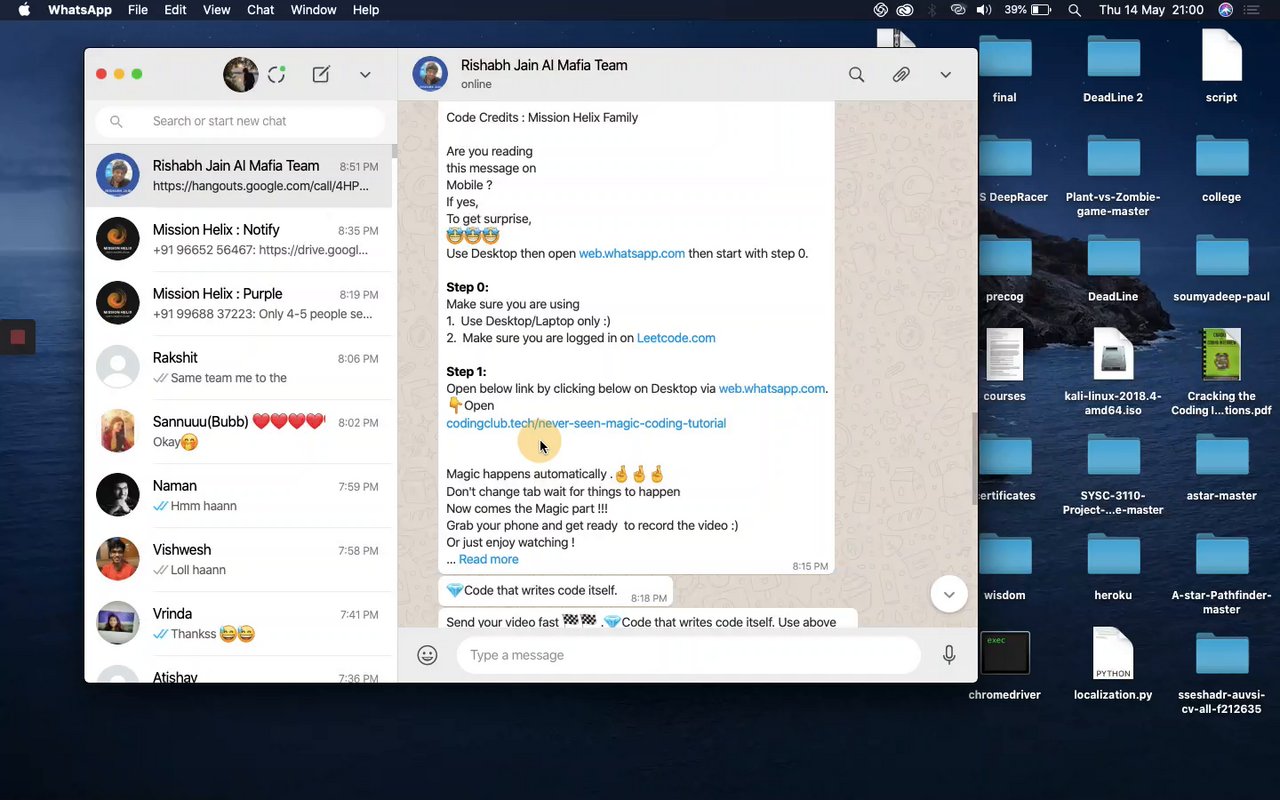Open the Sannuuu(Bubb) chat
Viewport: 1280px width, 800px height.
(240, 431)
